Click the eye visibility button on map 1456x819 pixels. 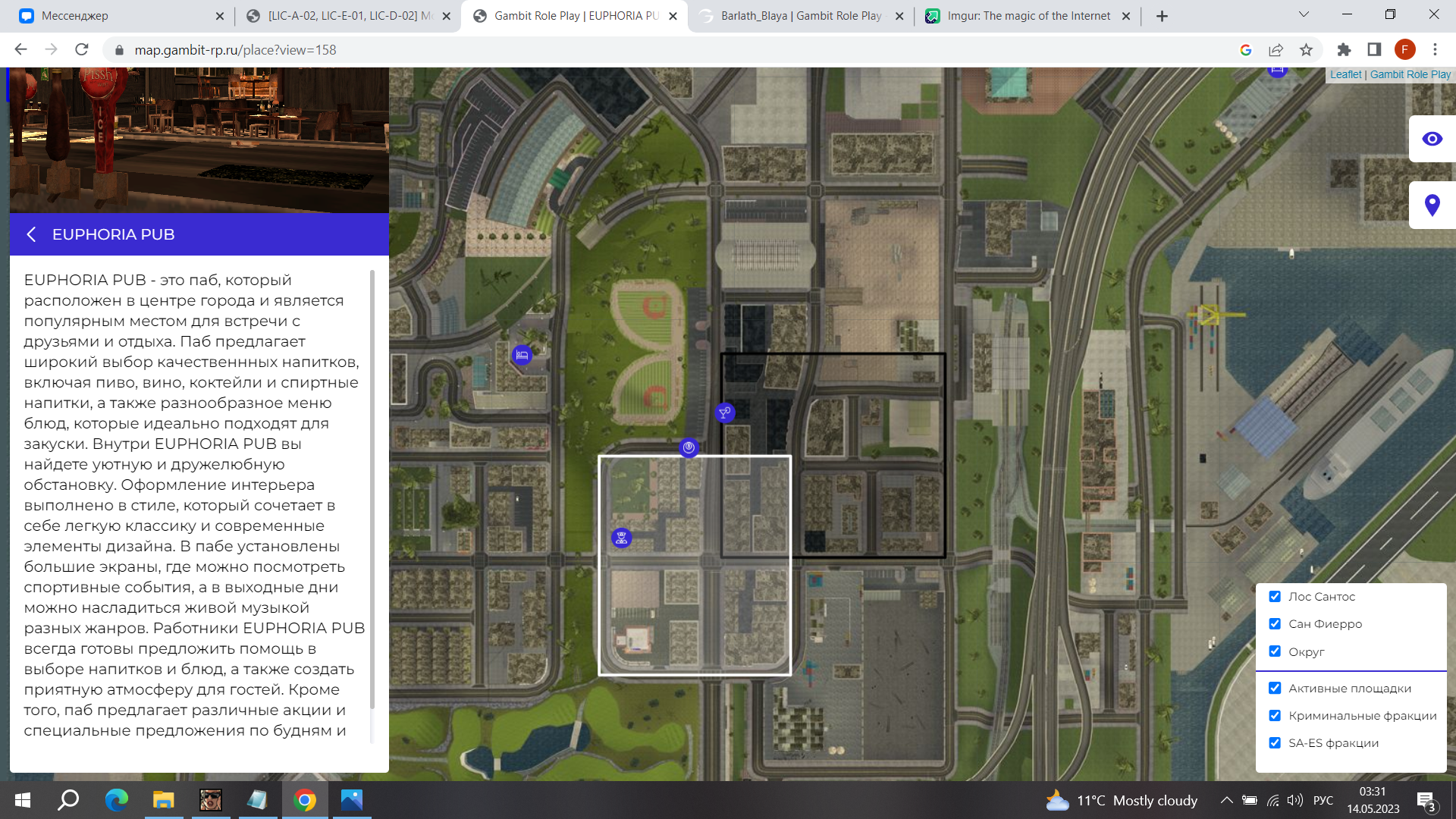[x=1432, y=139]
